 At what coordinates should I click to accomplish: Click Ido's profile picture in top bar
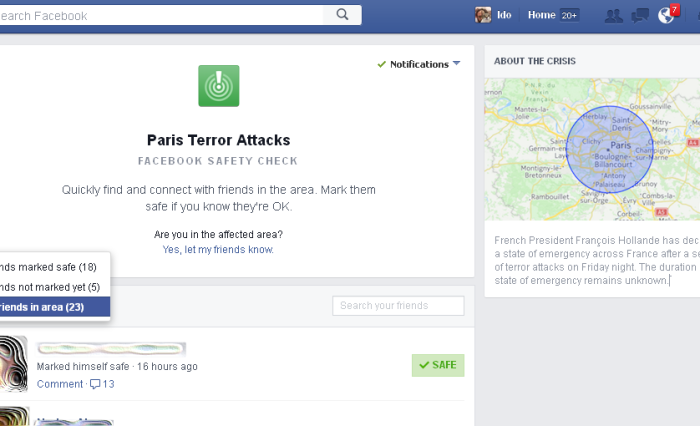[483, 15]
